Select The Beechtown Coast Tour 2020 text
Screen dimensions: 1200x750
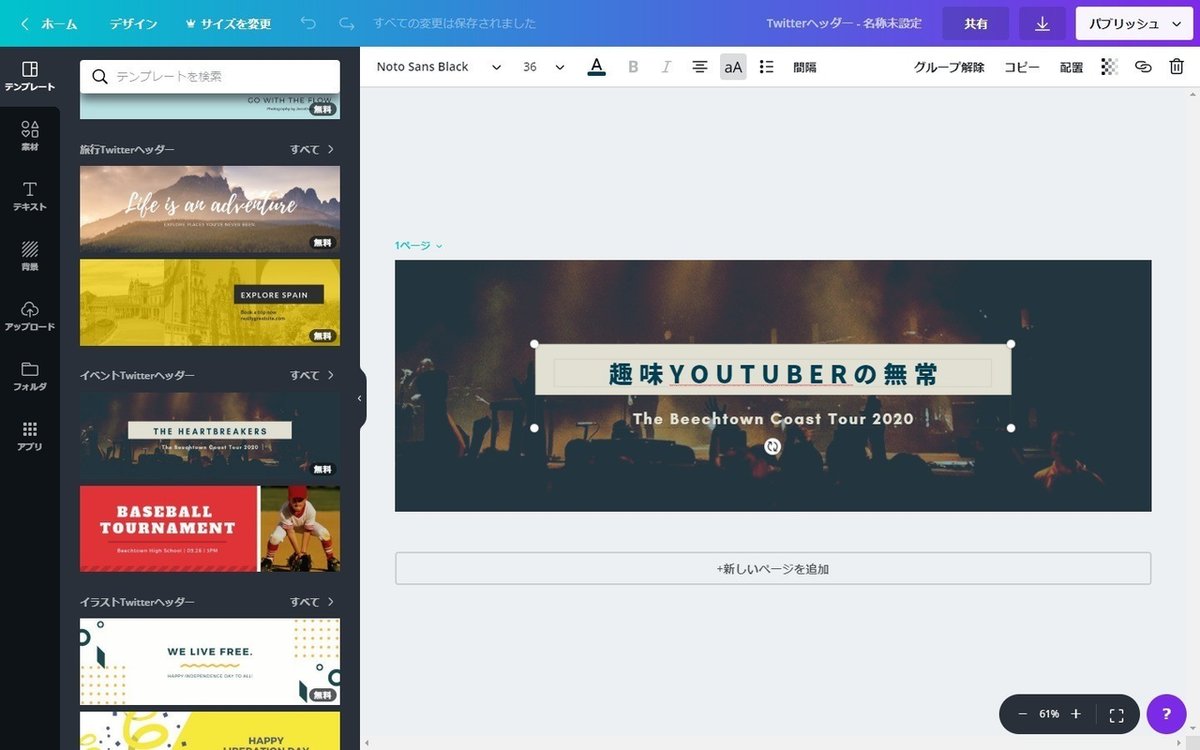[773, 418]
